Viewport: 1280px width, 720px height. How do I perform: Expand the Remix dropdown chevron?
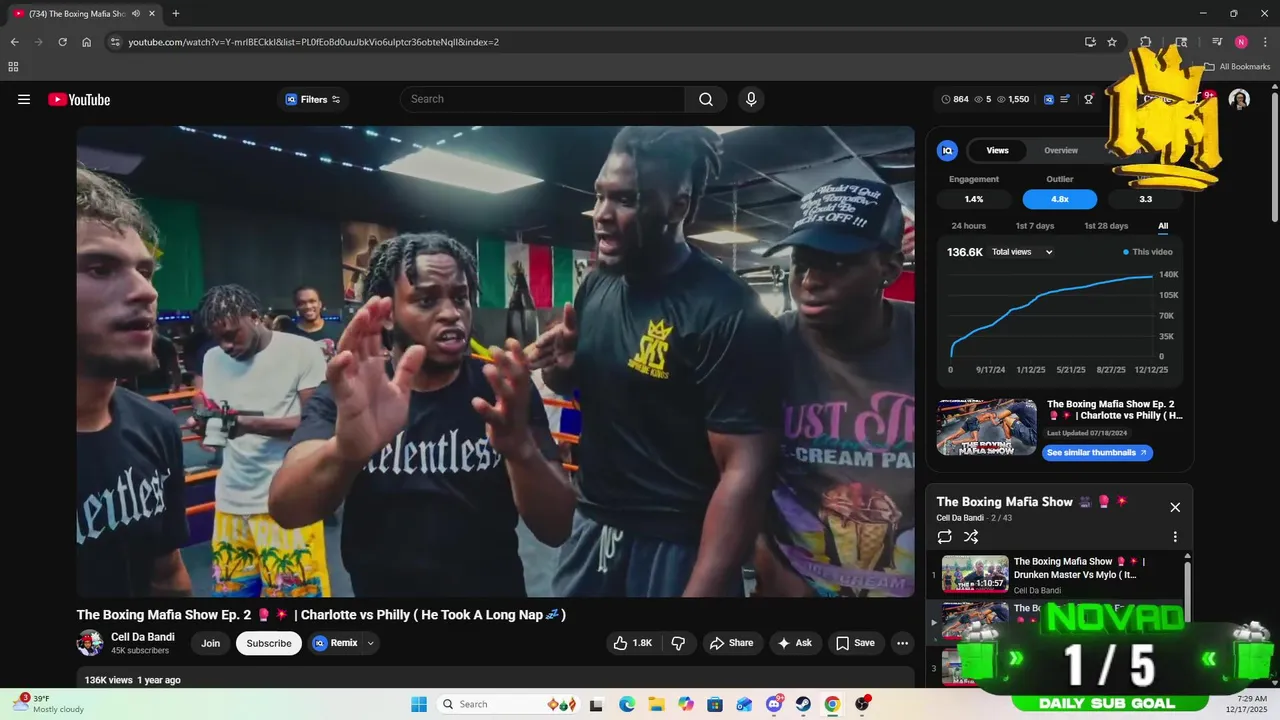pos(371,643)
